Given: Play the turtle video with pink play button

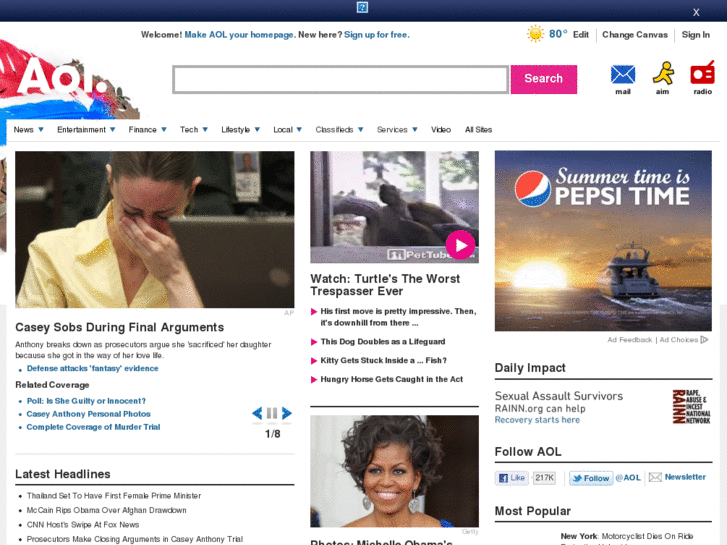Looking at the screenshot, I should point(460,245).
